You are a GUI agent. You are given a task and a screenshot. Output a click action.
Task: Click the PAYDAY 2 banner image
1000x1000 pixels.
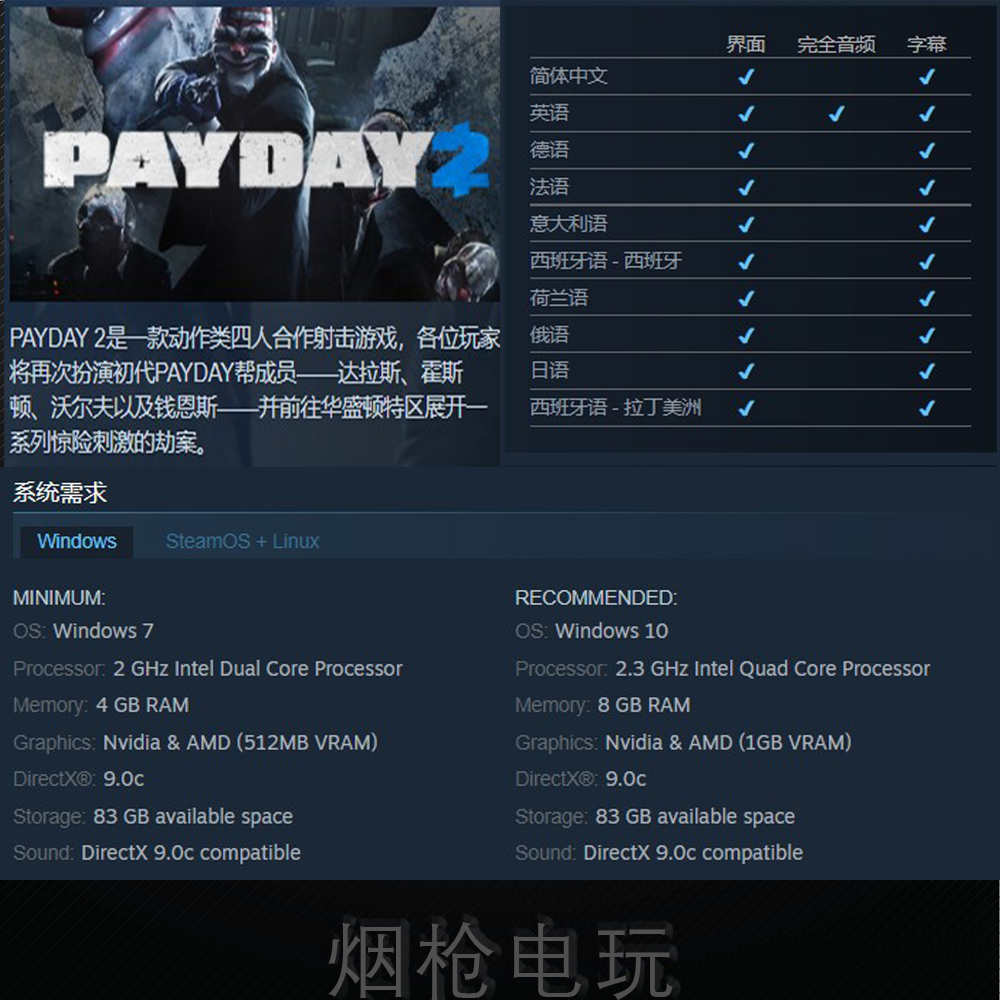(254, 153)
